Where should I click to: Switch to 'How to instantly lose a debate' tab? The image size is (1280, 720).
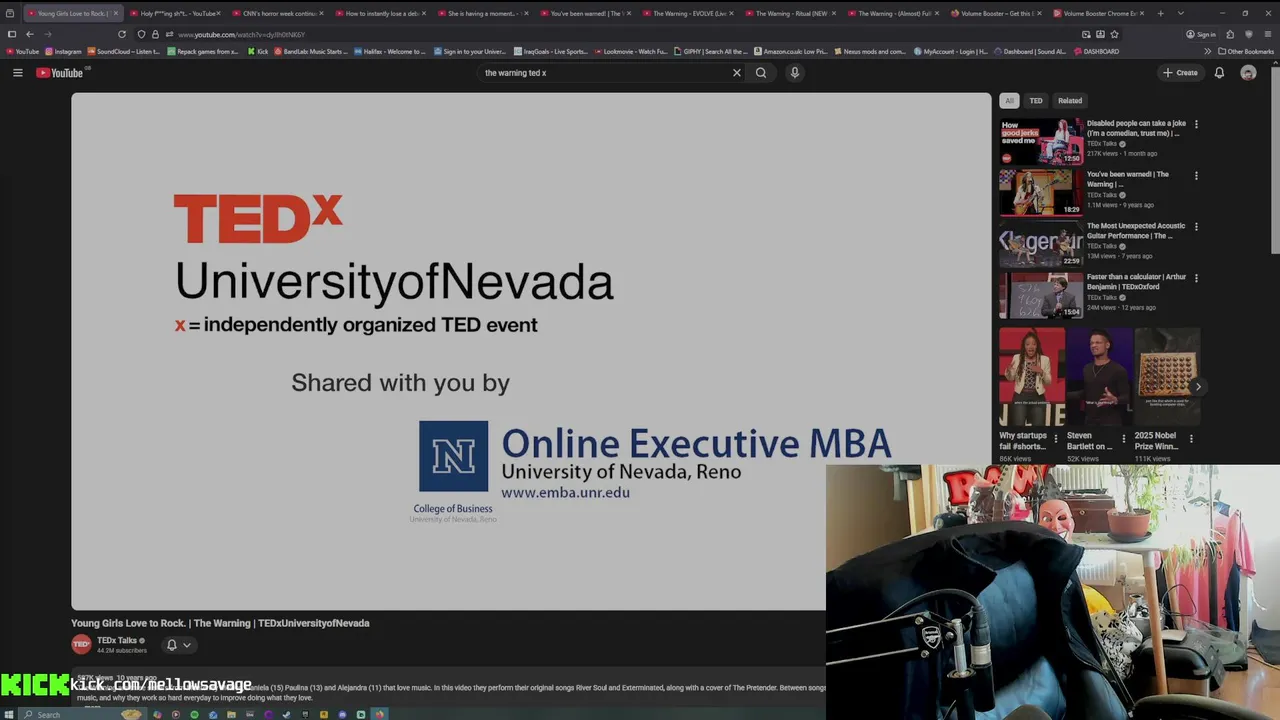click(x=382, y=13)
